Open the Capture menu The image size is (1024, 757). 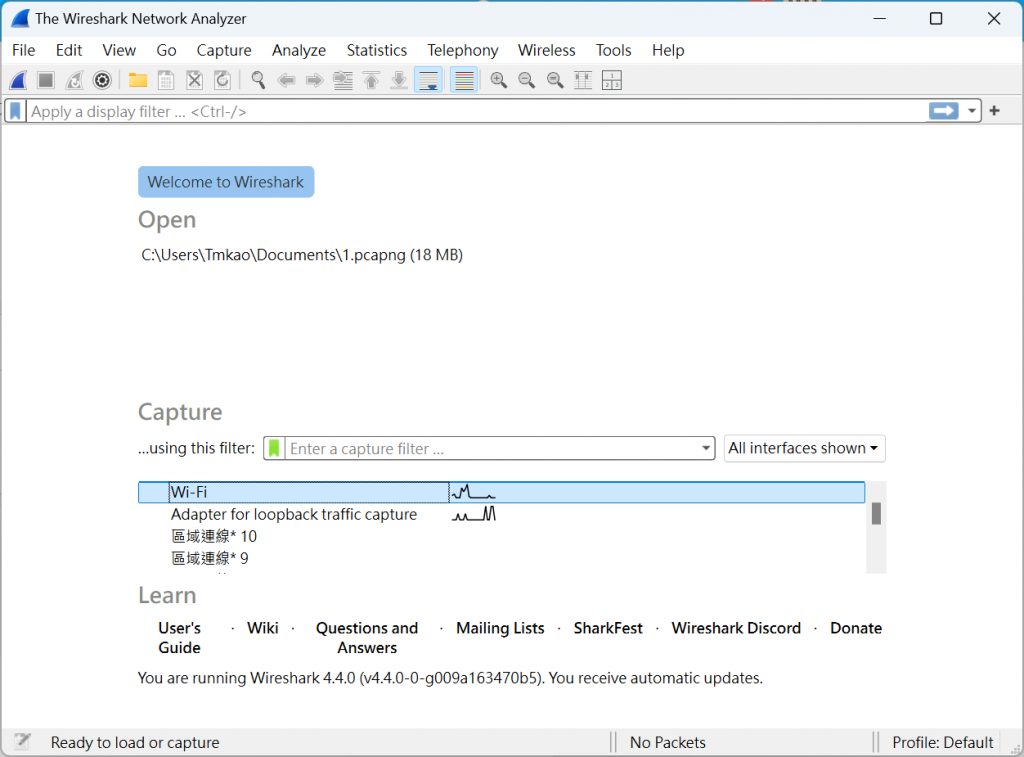coord(224,50)
